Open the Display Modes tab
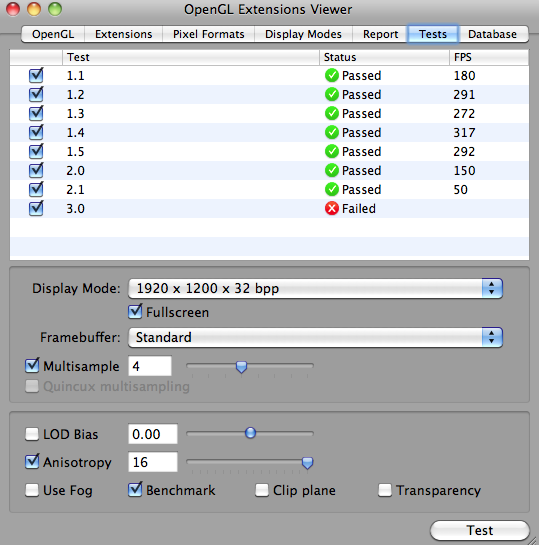 tap(303, 34)
